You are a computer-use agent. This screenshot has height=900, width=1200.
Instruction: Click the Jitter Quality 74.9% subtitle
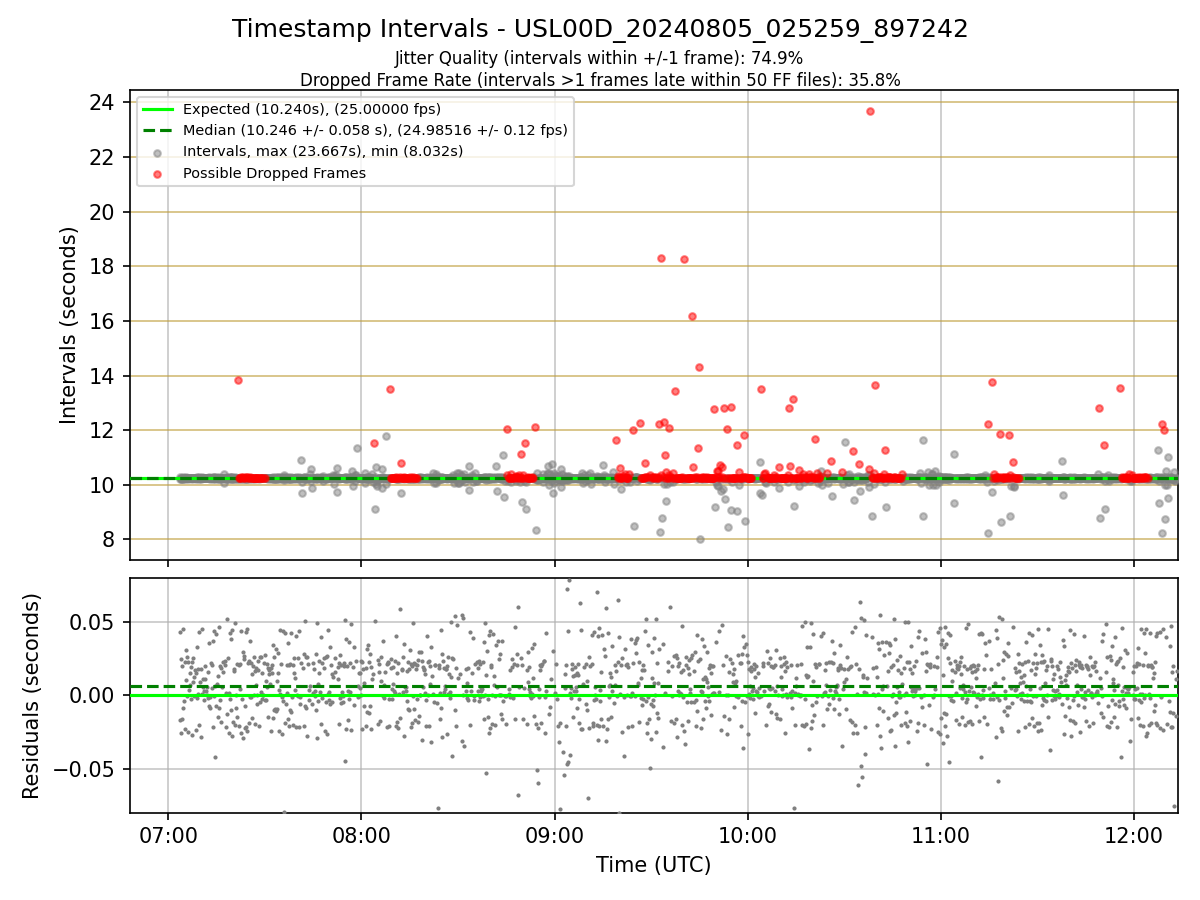point(599,59)
